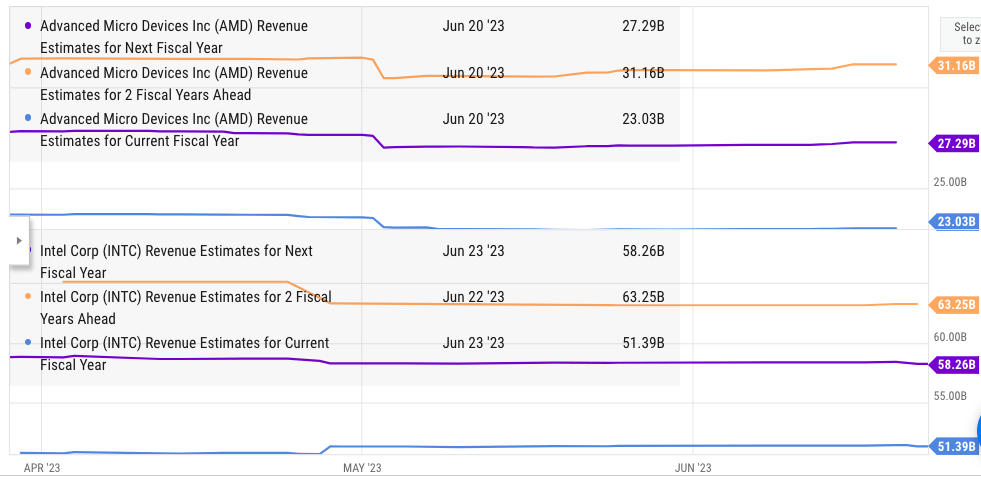Click the JUN '23 axis label

coord(693,468)
